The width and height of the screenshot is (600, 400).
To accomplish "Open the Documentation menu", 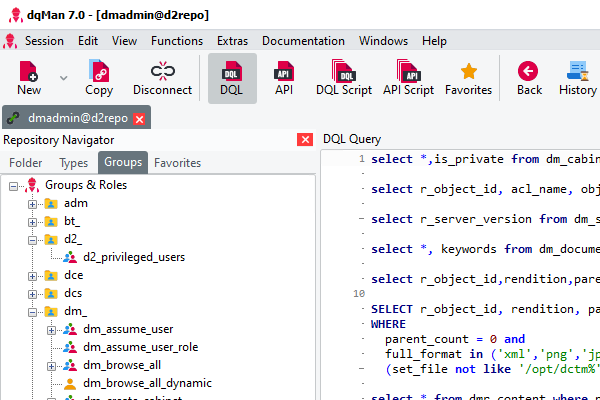I will (303, 41).
